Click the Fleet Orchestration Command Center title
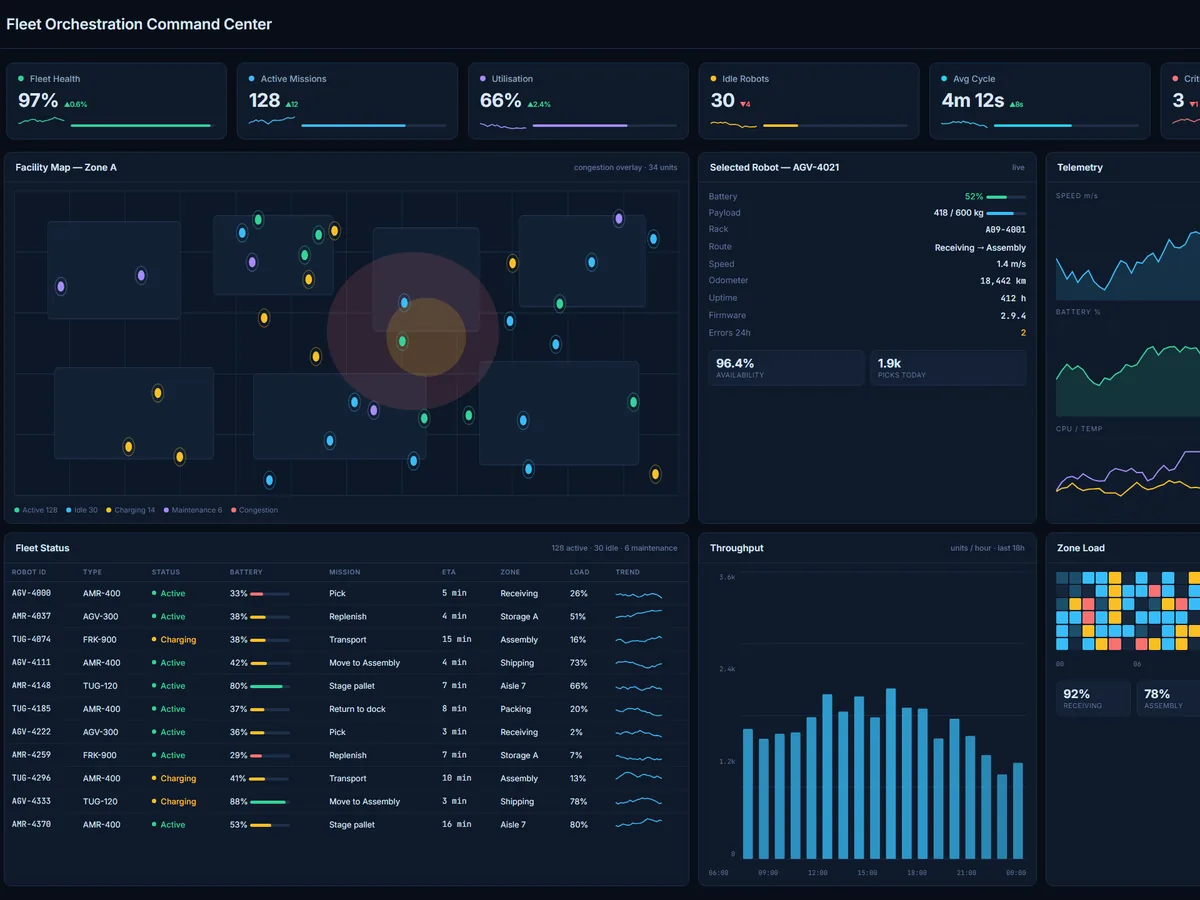 (139, 24)
